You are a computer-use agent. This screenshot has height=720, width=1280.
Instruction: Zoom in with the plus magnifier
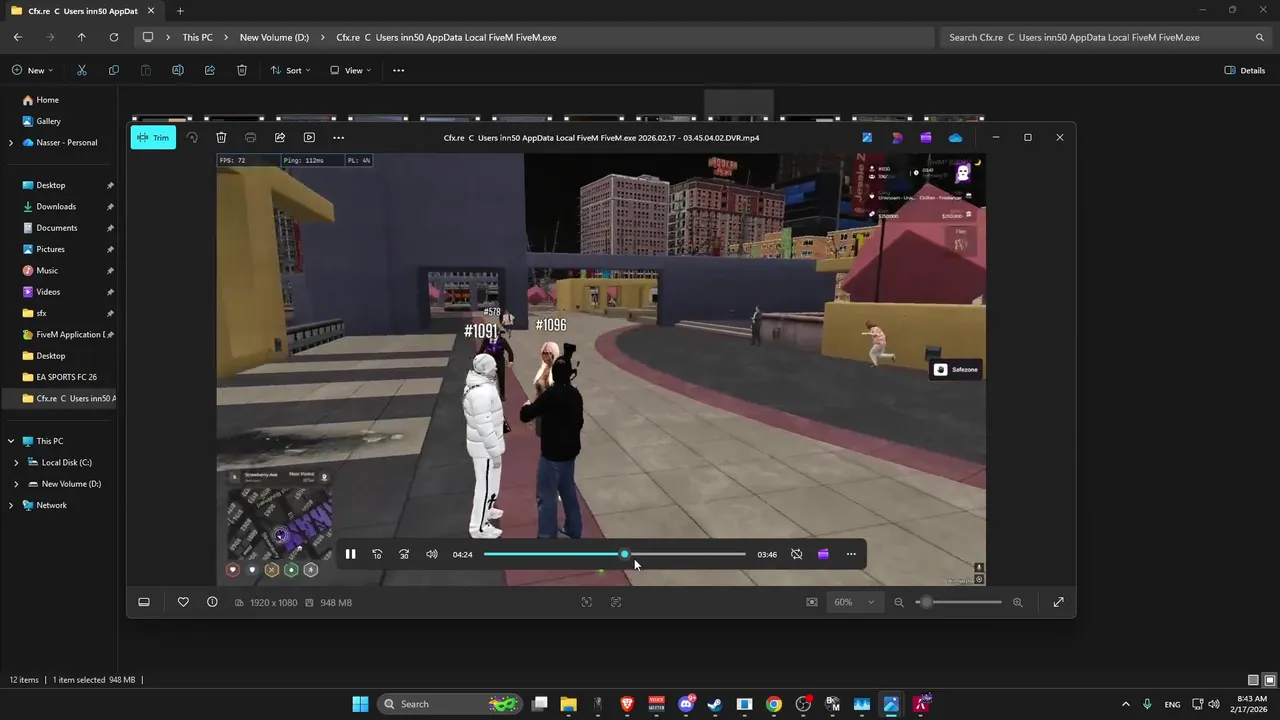[x=1018, y=602]
